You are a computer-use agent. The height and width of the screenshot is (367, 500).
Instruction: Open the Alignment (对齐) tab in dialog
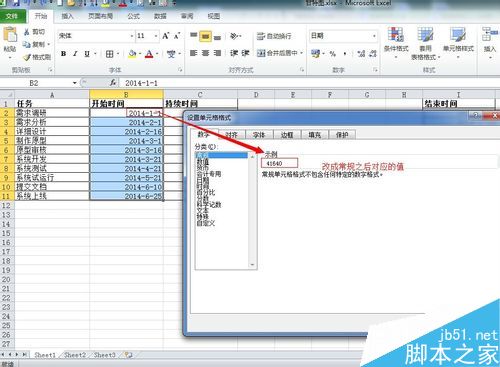[x=231, y=135]
